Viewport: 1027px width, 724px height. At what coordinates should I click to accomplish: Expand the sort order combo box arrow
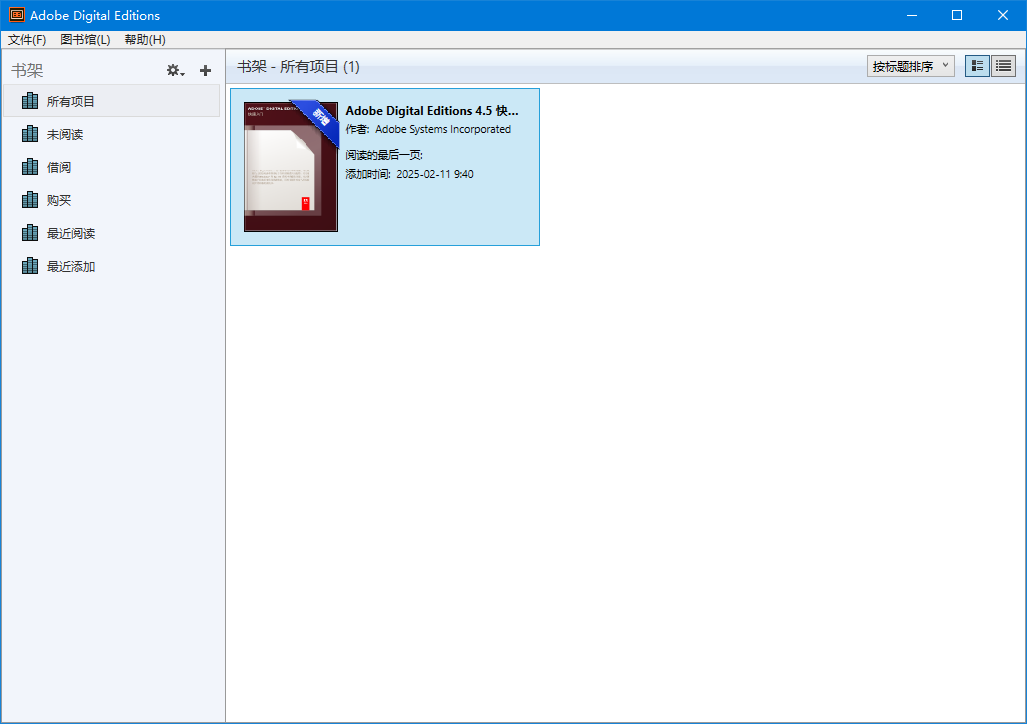(x=945, y=65)
